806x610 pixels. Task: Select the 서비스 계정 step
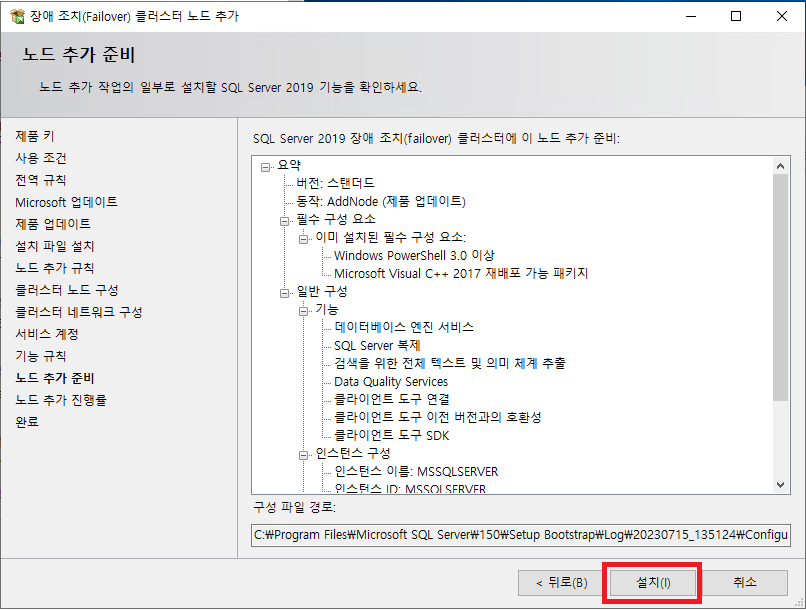(47, 335)
